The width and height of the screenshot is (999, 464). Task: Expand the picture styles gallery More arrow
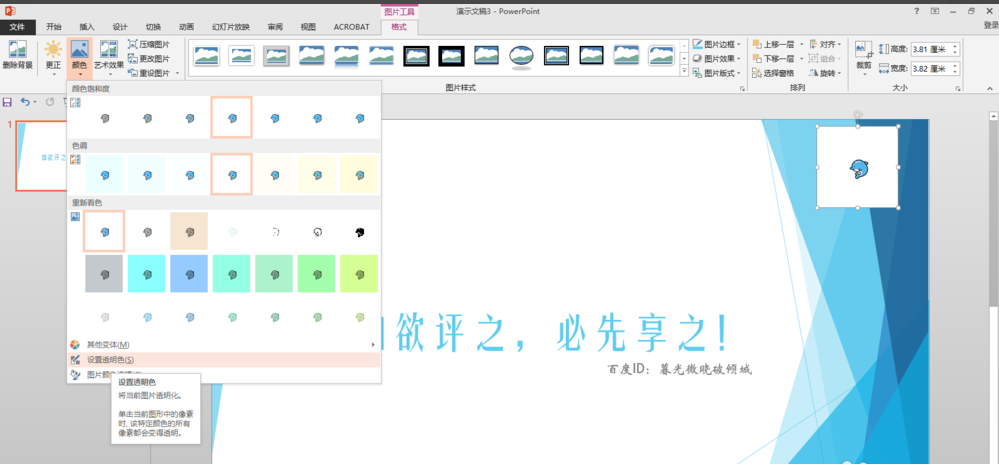pyautogui.click(x=684, y=72)
